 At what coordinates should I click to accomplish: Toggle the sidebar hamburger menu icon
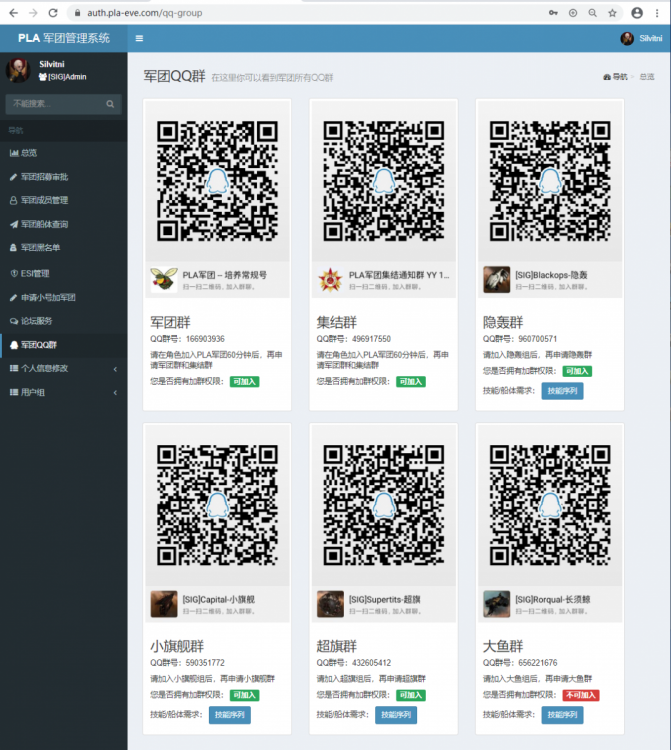pyautogui.click(x=139, y=38)
